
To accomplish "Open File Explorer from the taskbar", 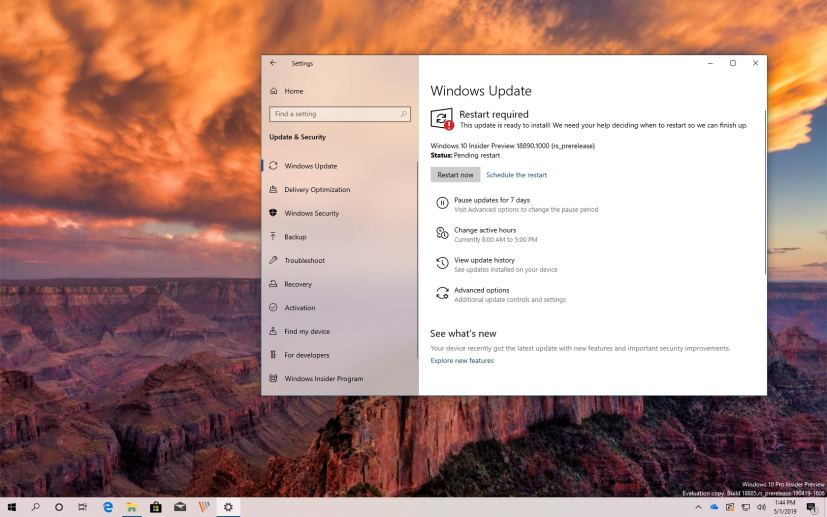I will 131,507.
